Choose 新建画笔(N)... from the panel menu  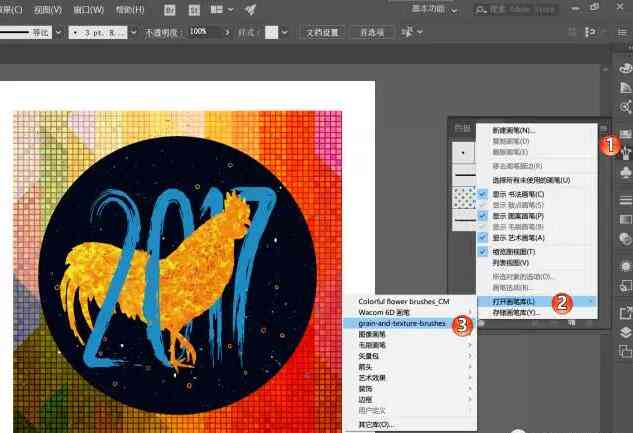tap(537, 130)
